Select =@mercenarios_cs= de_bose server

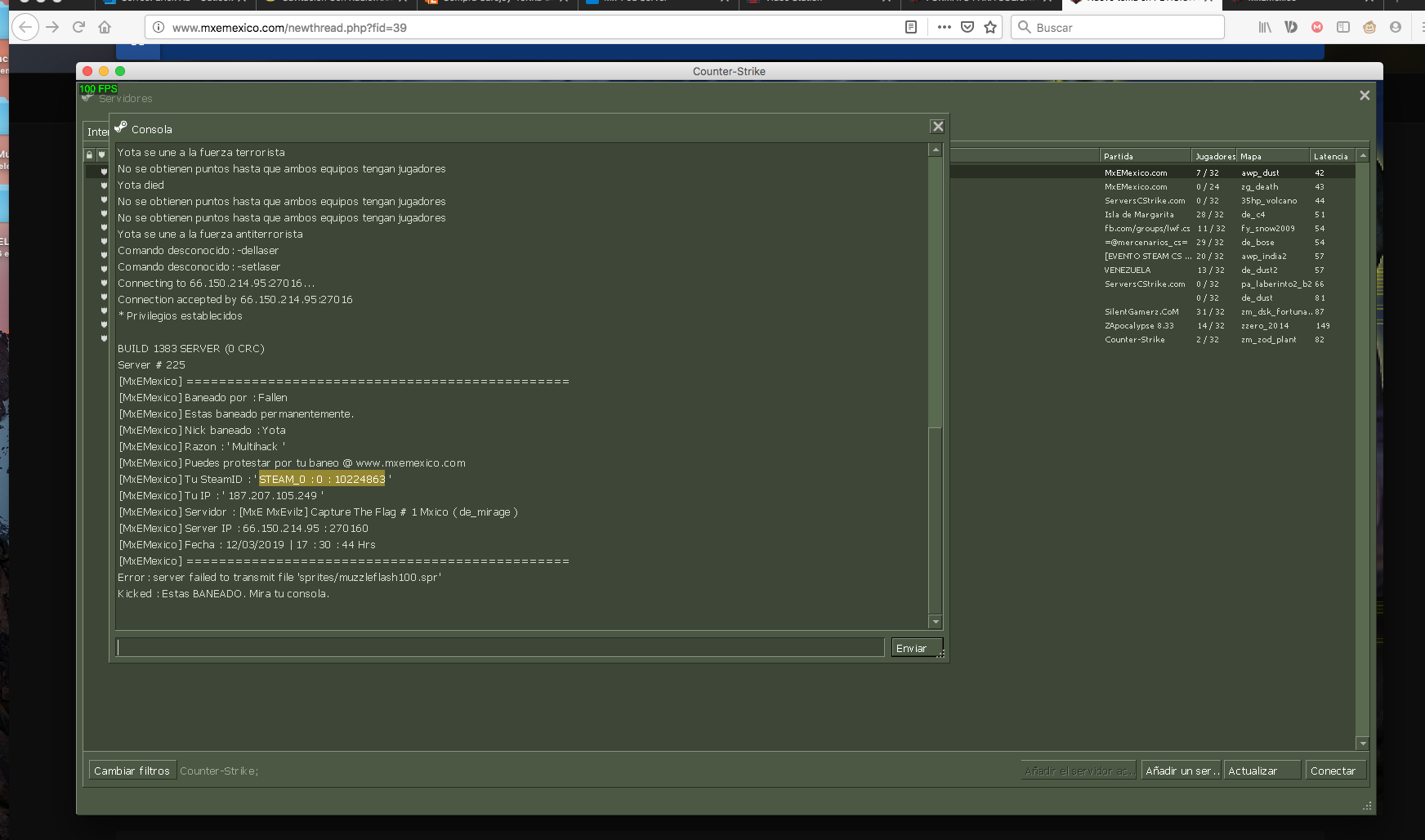[x=1152, y=242]
